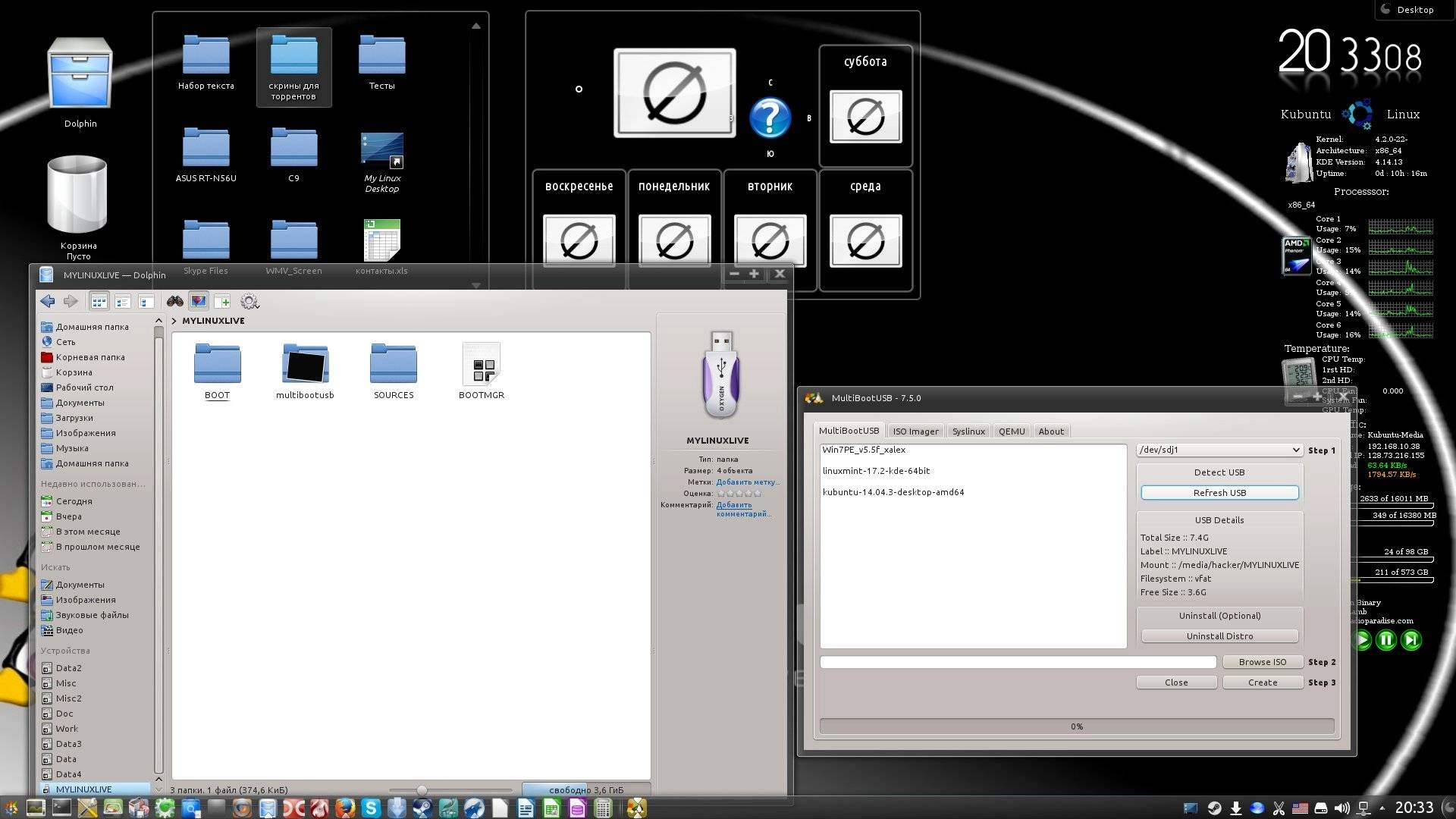Open Сеть in Dolphin places panel
Viewport: 1456px width, 819px height.
tap(65, 342)
